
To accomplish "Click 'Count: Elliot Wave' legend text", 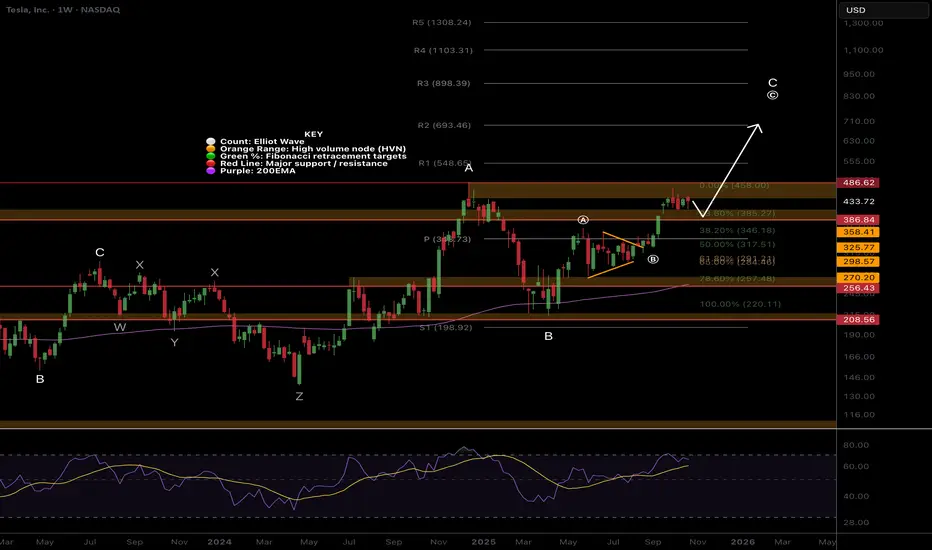I will point(262,142).
